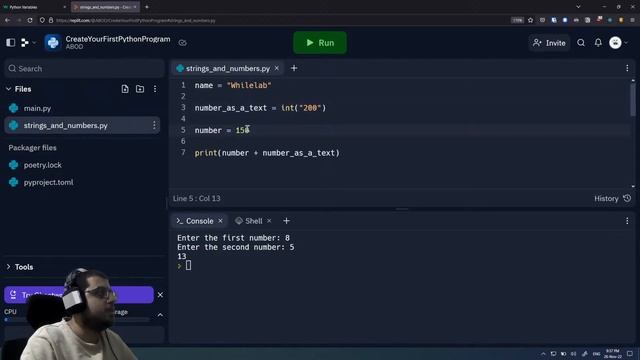Open options for strings_and_numbers.py file
640x360 pixels.
154,125
